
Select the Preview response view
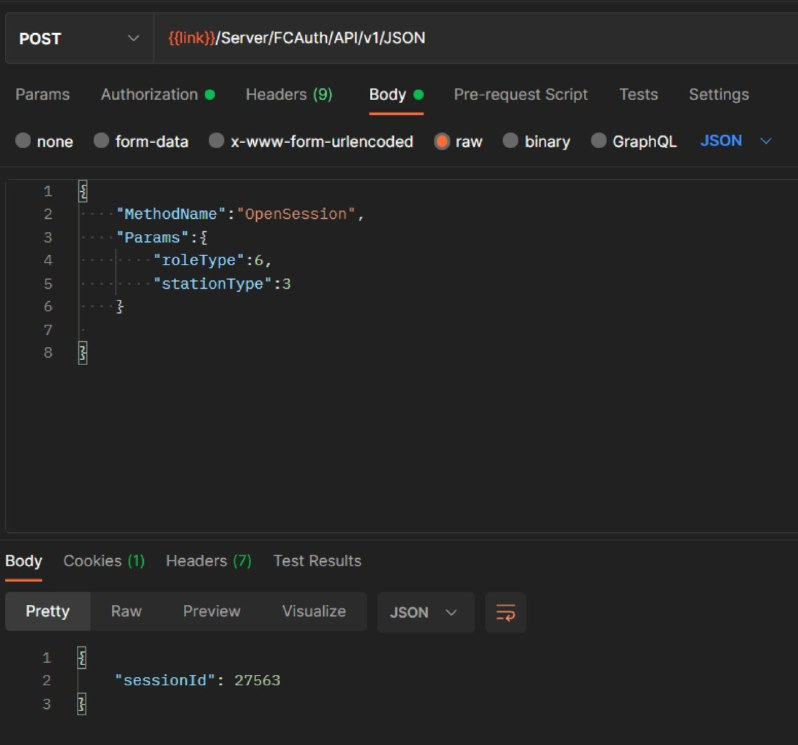coord(212,611)
